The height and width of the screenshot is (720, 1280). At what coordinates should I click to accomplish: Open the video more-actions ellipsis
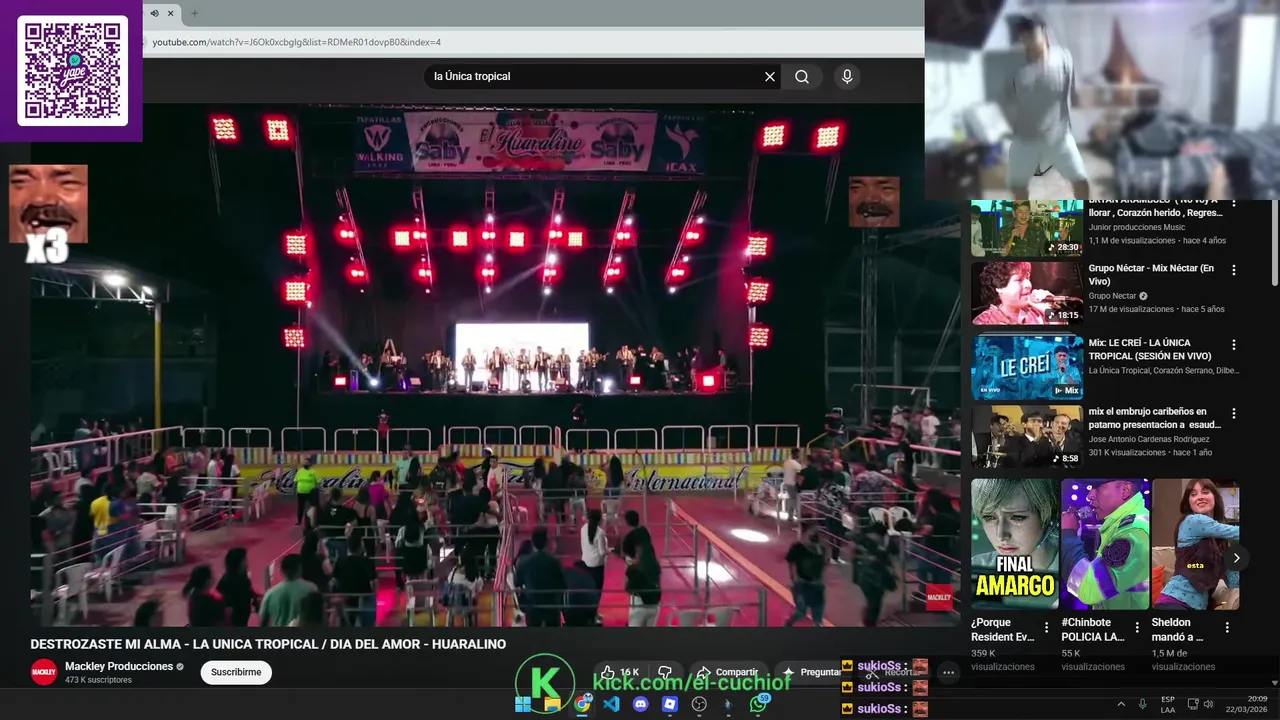(948, 672)
